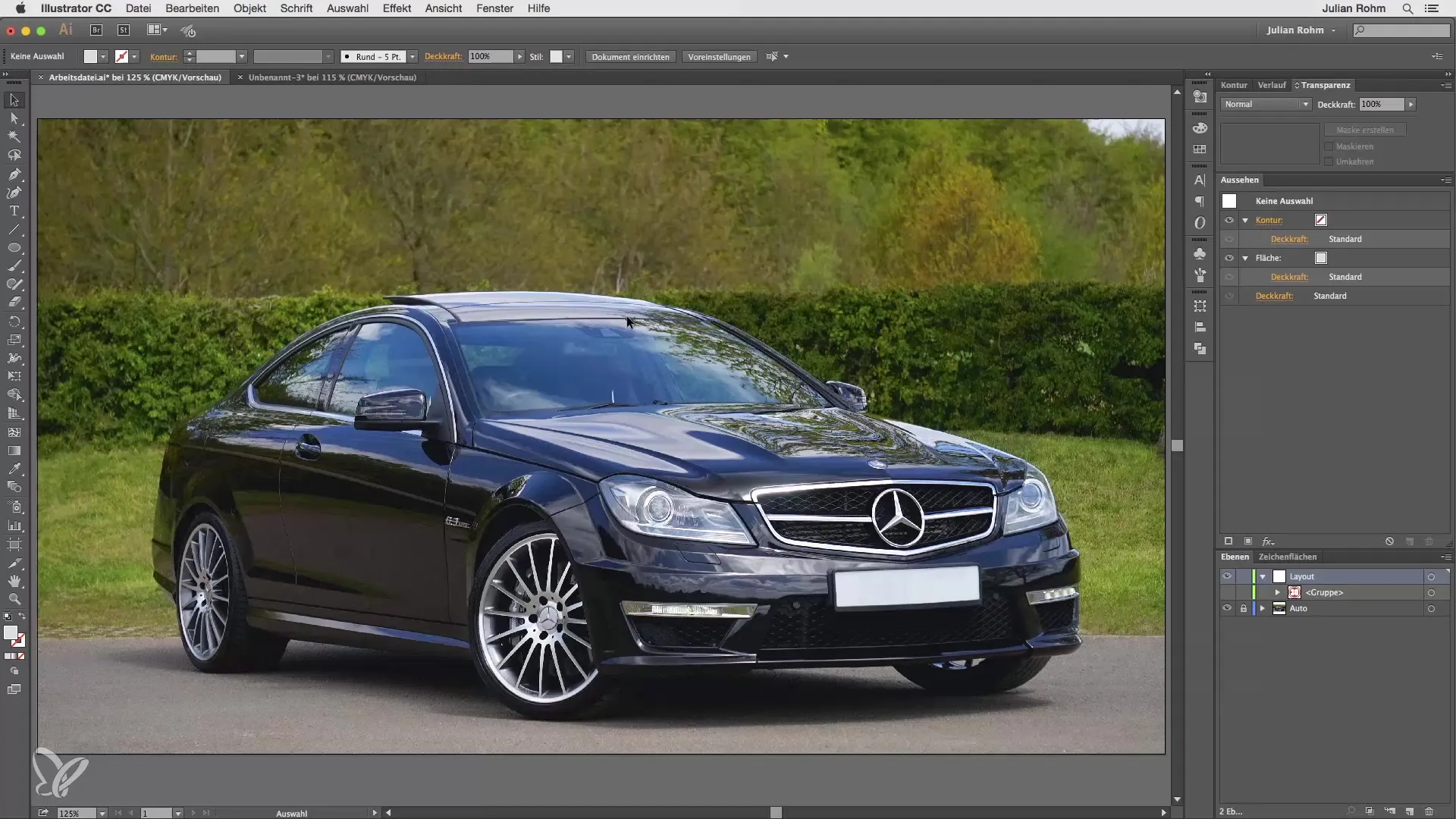Select the Rotate tool

pos(14,322)
